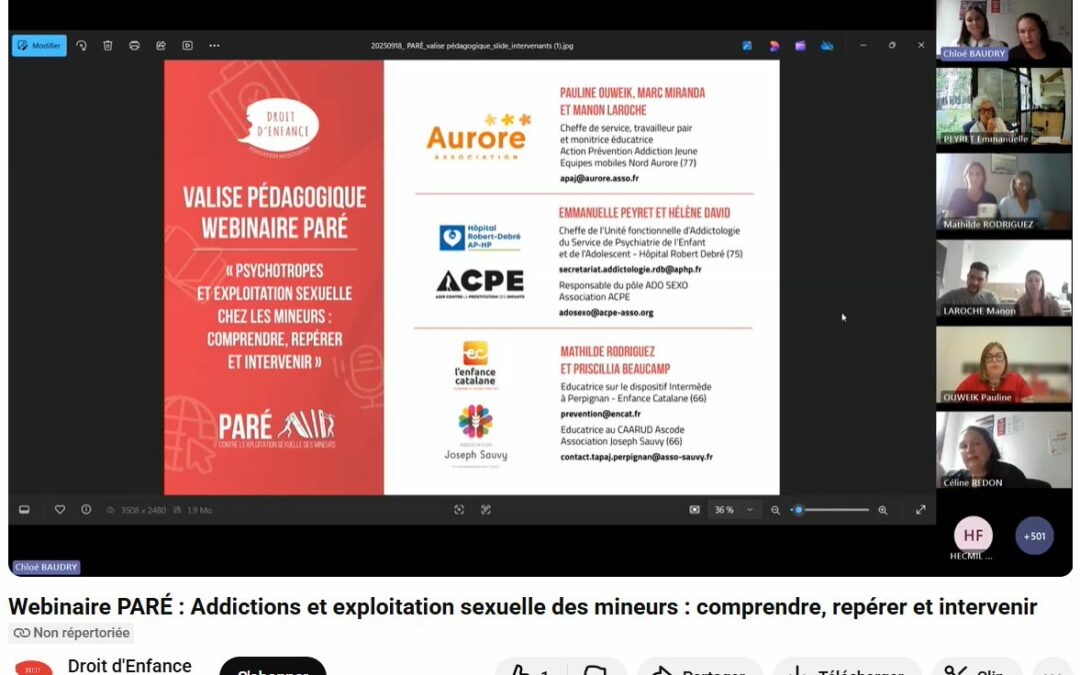Click the adosexo@acpe-asso.org email on the slide

click(606, 313)
